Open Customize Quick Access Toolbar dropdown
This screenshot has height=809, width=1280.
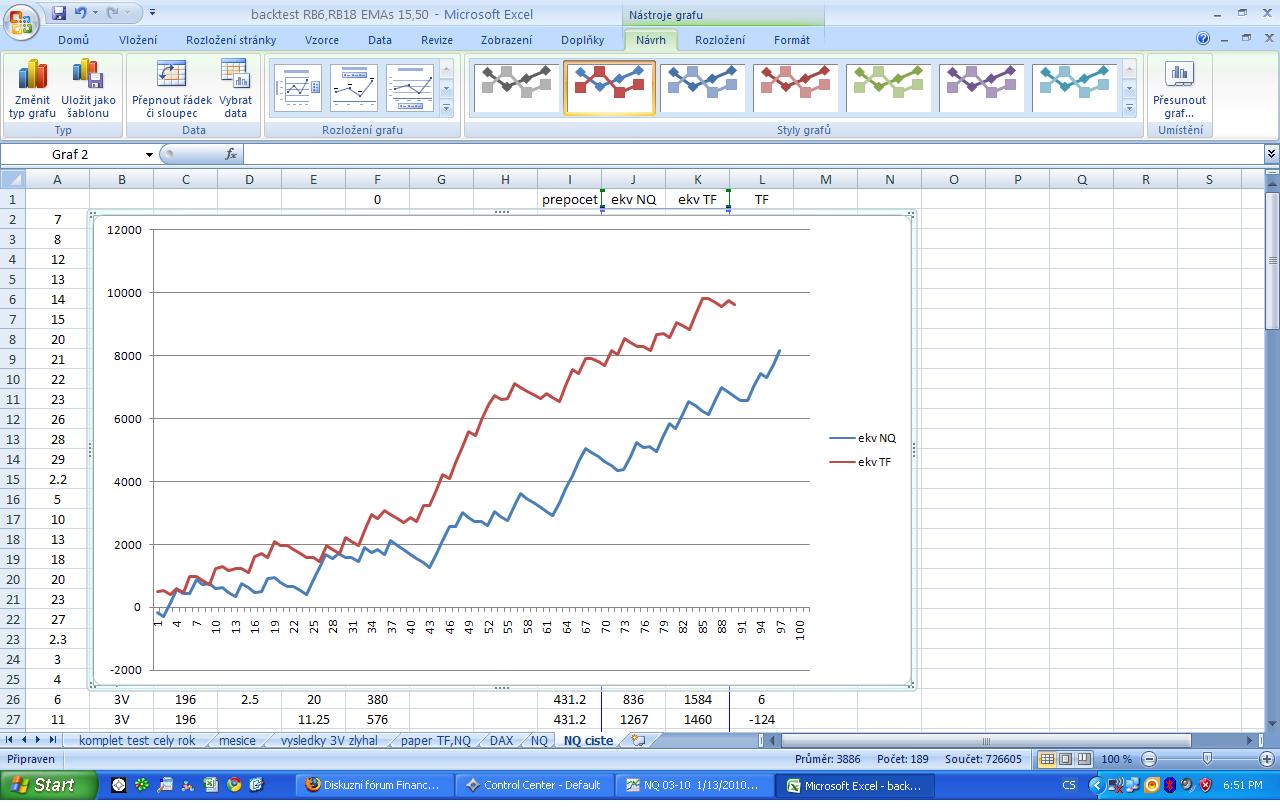pos(152,14)
